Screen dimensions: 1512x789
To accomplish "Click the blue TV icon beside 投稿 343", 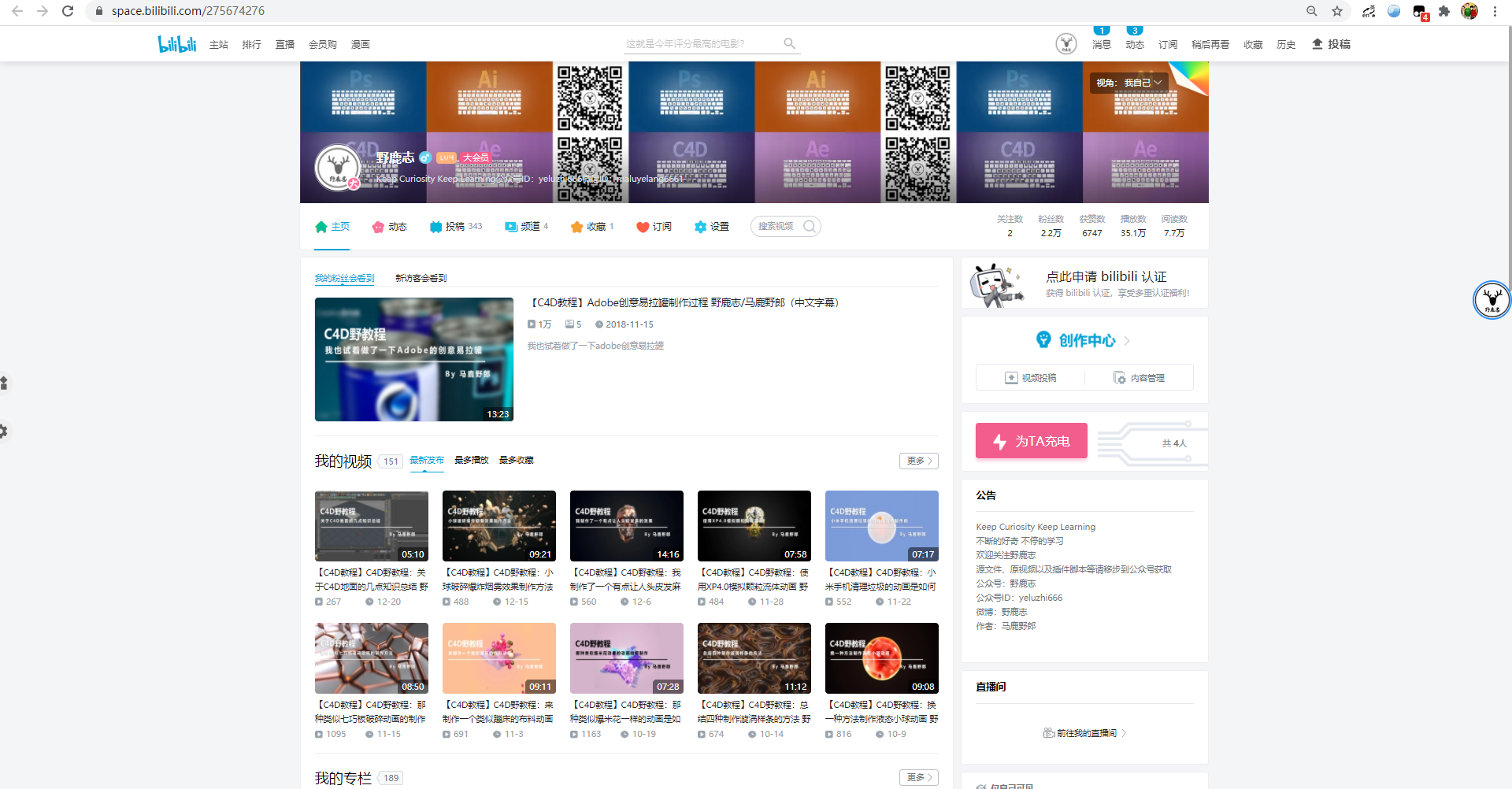I will click(436, 227).
